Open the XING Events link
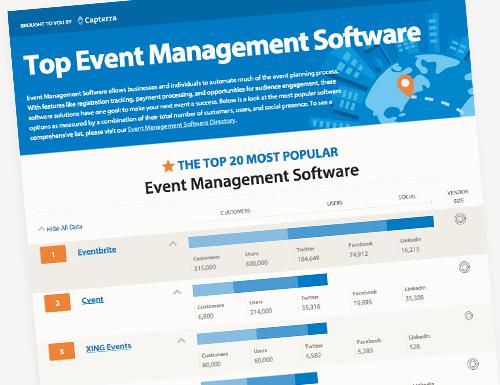This screenshot has height=385, width=500. point(108,348)
